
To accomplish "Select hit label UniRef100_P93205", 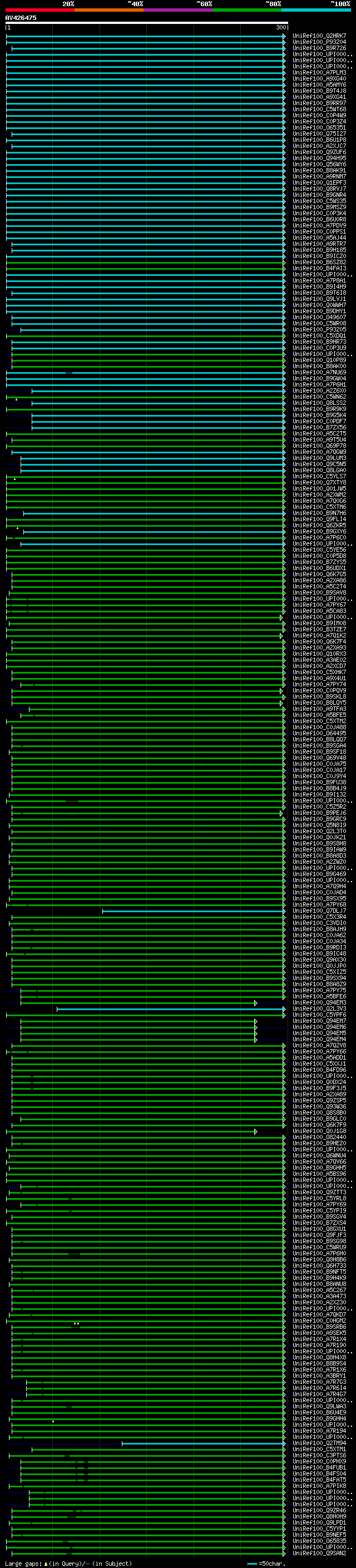I will pos(319,329).
